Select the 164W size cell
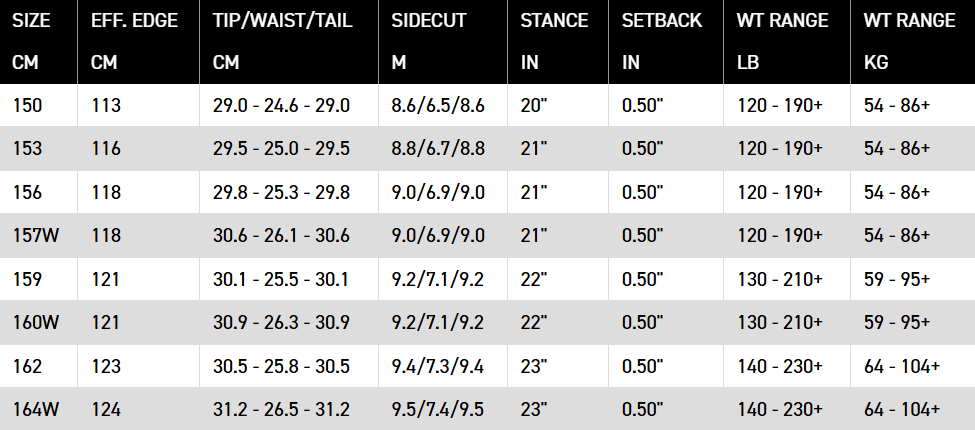The height and width of the screenshot is (430, 975). click(x=34, y=409)
